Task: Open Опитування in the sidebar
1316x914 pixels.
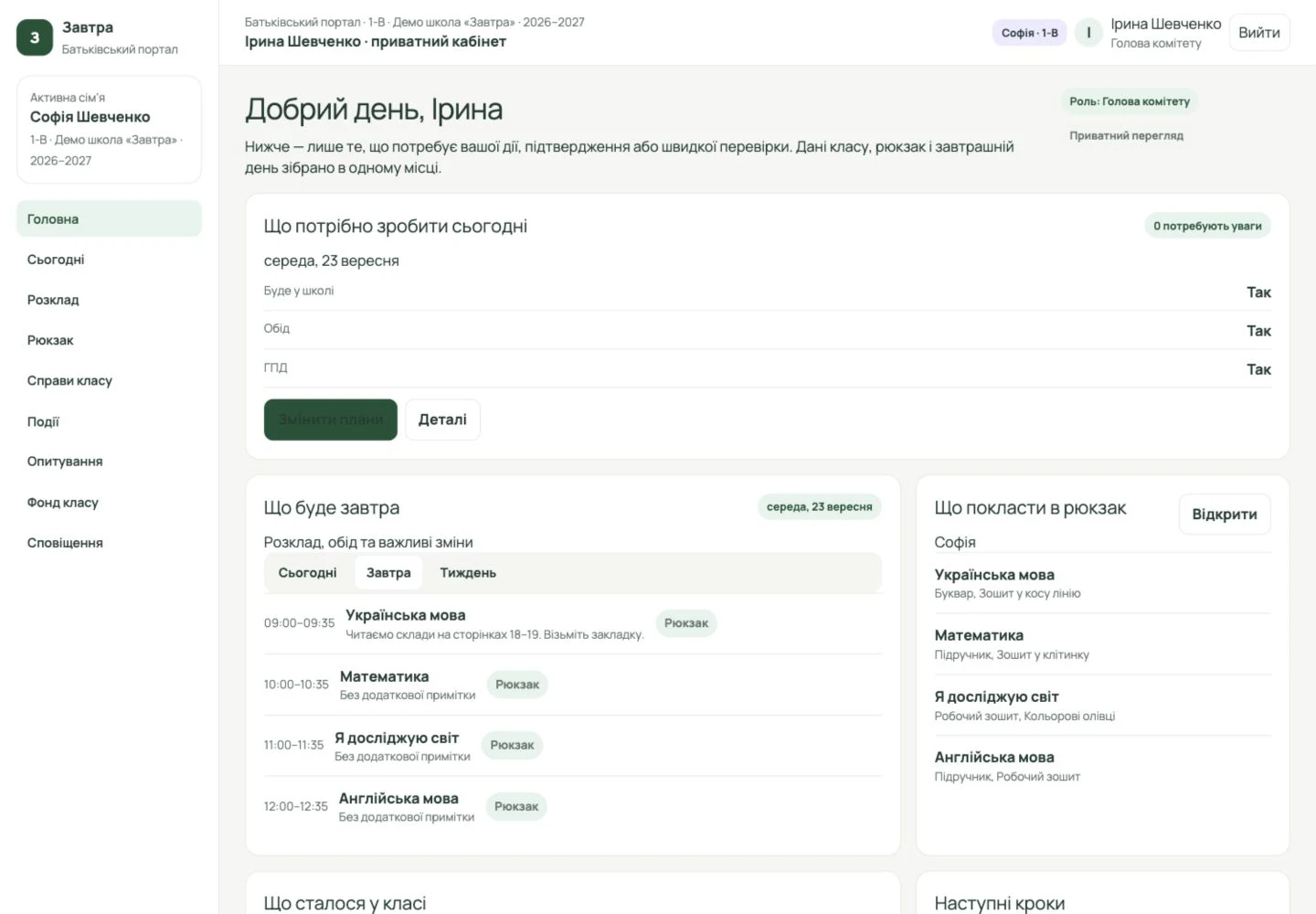Action: point(109,462)
